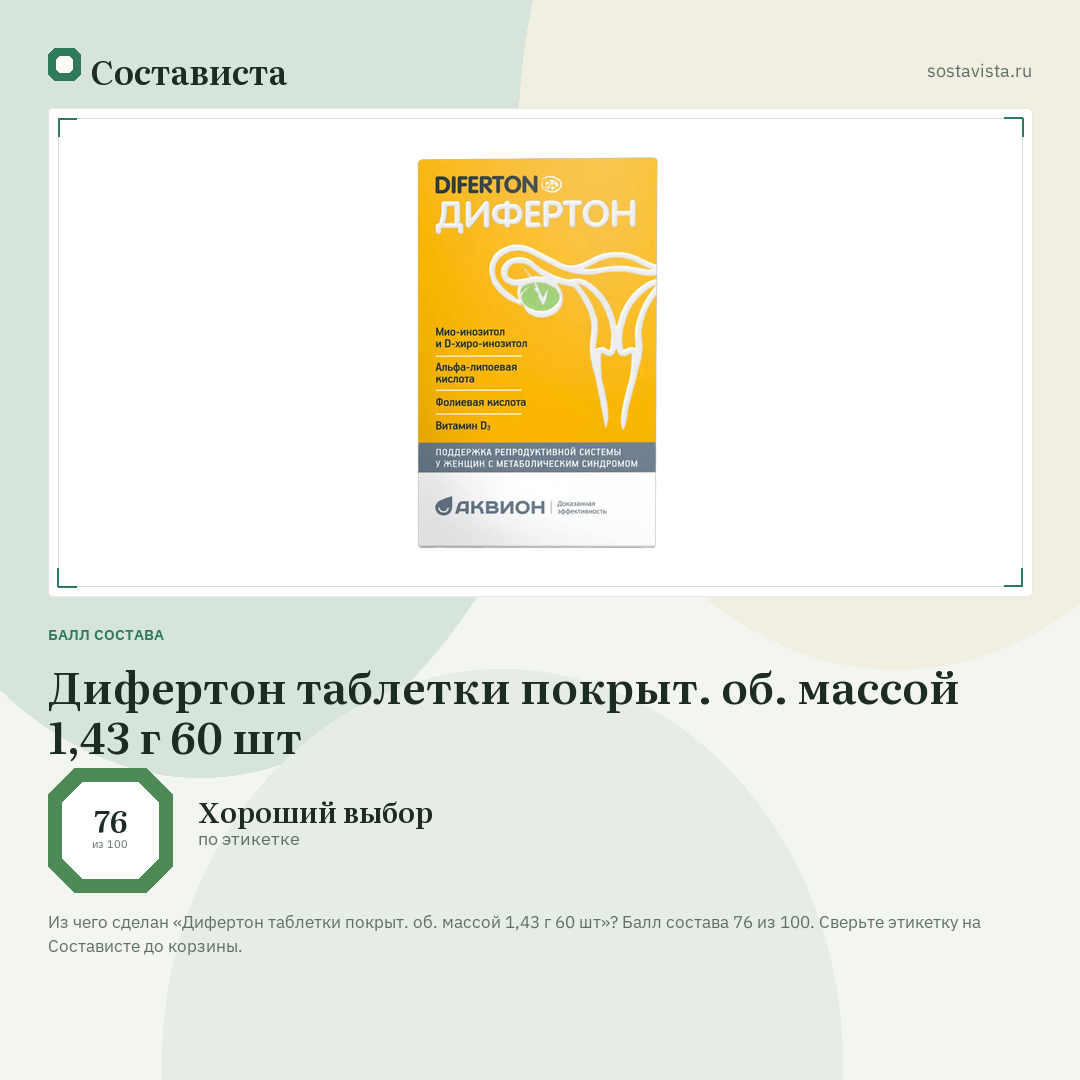Click the Фолиевая кислота line on the box
Screen dimensions: 1080x1080
tap(480, 402)
